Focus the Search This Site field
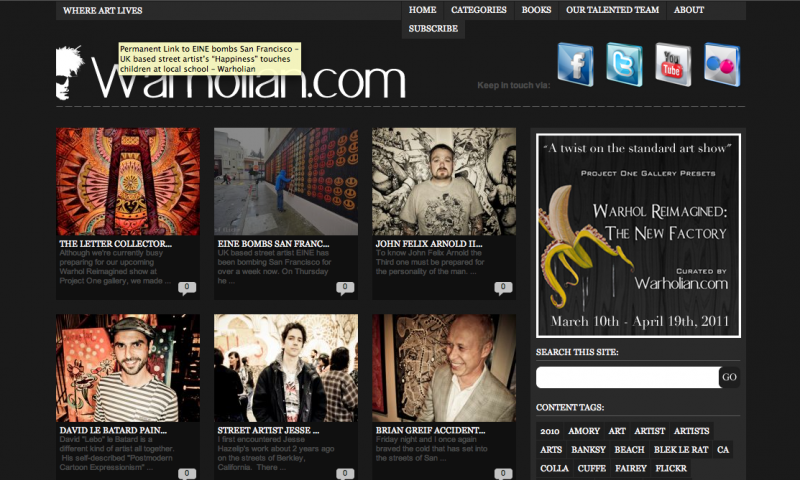This screenshot has width=800, height=480. point(628,377)
